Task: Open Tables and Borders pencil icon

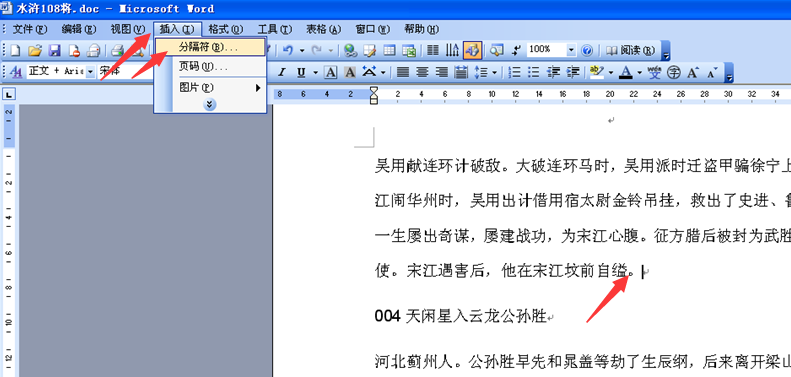Action: pyautogui.click(x=370, y=50)
